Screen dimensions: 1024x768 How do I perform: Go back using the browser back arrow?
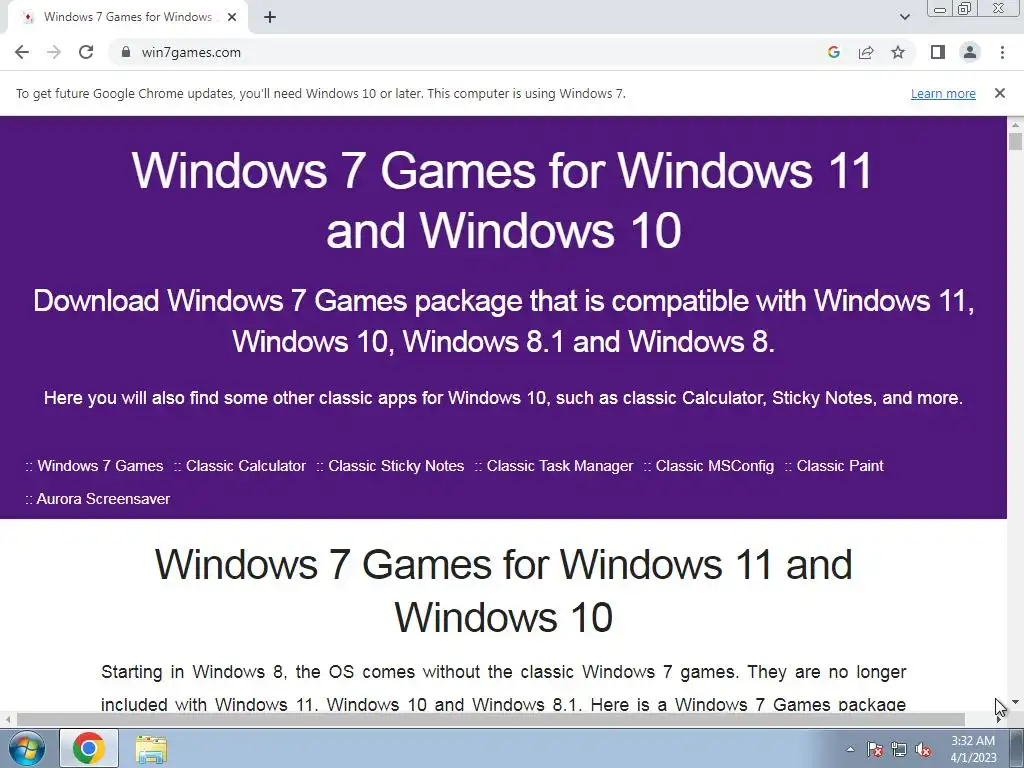click(22, 52)
